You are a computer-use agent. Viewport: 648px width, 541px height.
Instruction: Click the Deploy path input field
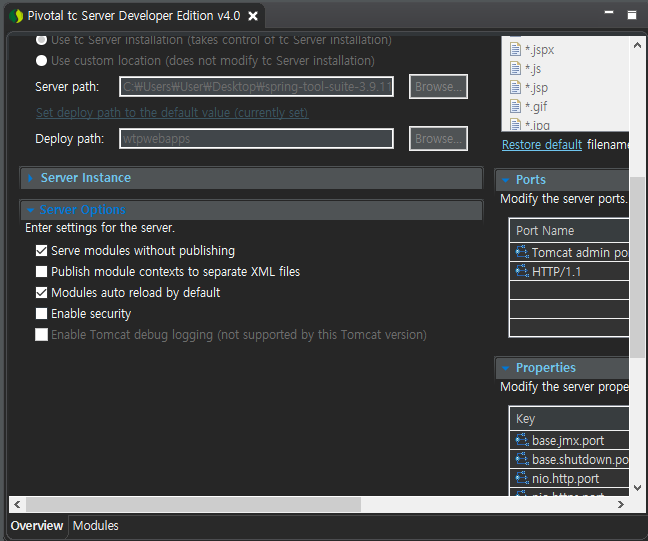pyautogui.click(x=256, y=138)
